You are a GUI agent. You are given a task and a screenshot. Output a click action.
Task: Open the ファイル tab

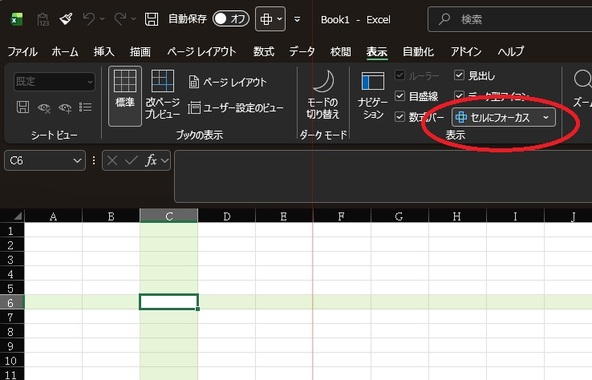pos(22,52)
